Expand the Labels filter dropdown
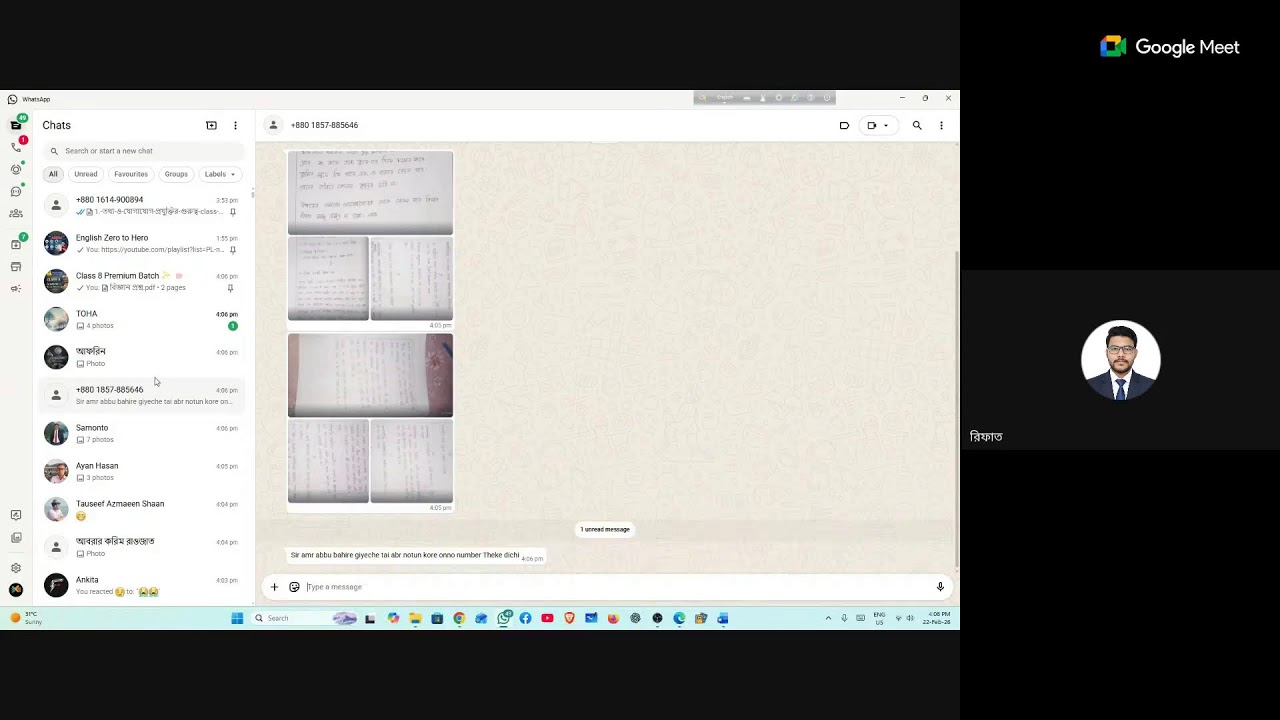Viewport: 1280px width, 720px height. point(220,174)
